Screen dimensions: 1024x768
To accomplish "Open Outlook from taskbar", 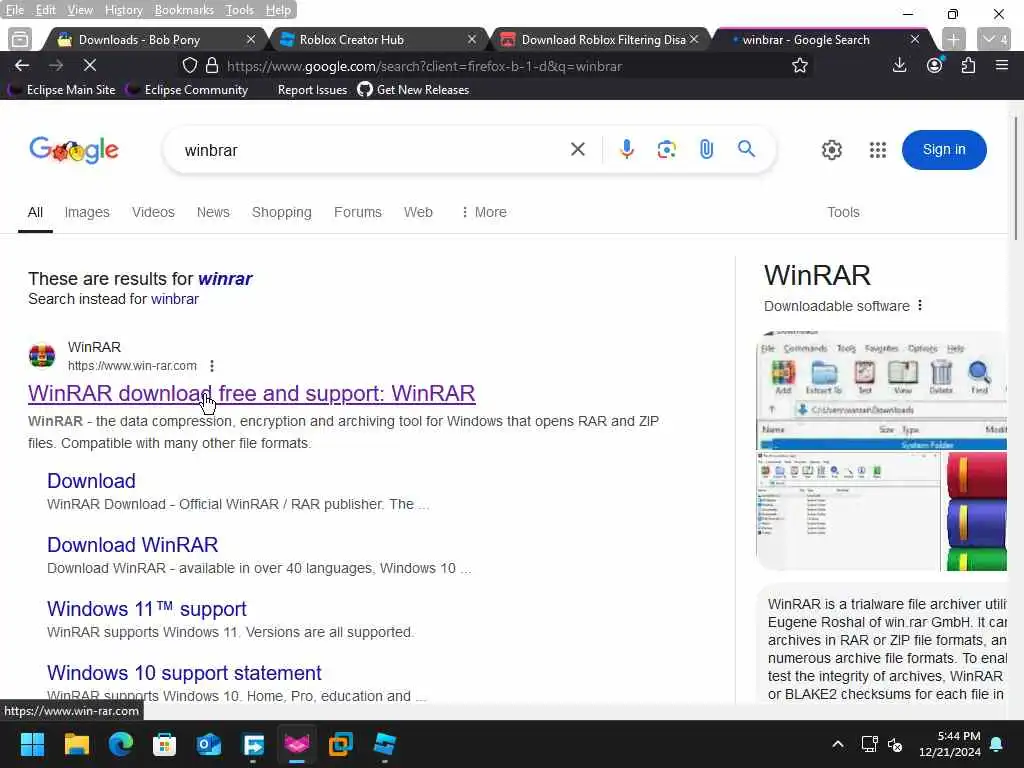I will click(x=209, y=744).
